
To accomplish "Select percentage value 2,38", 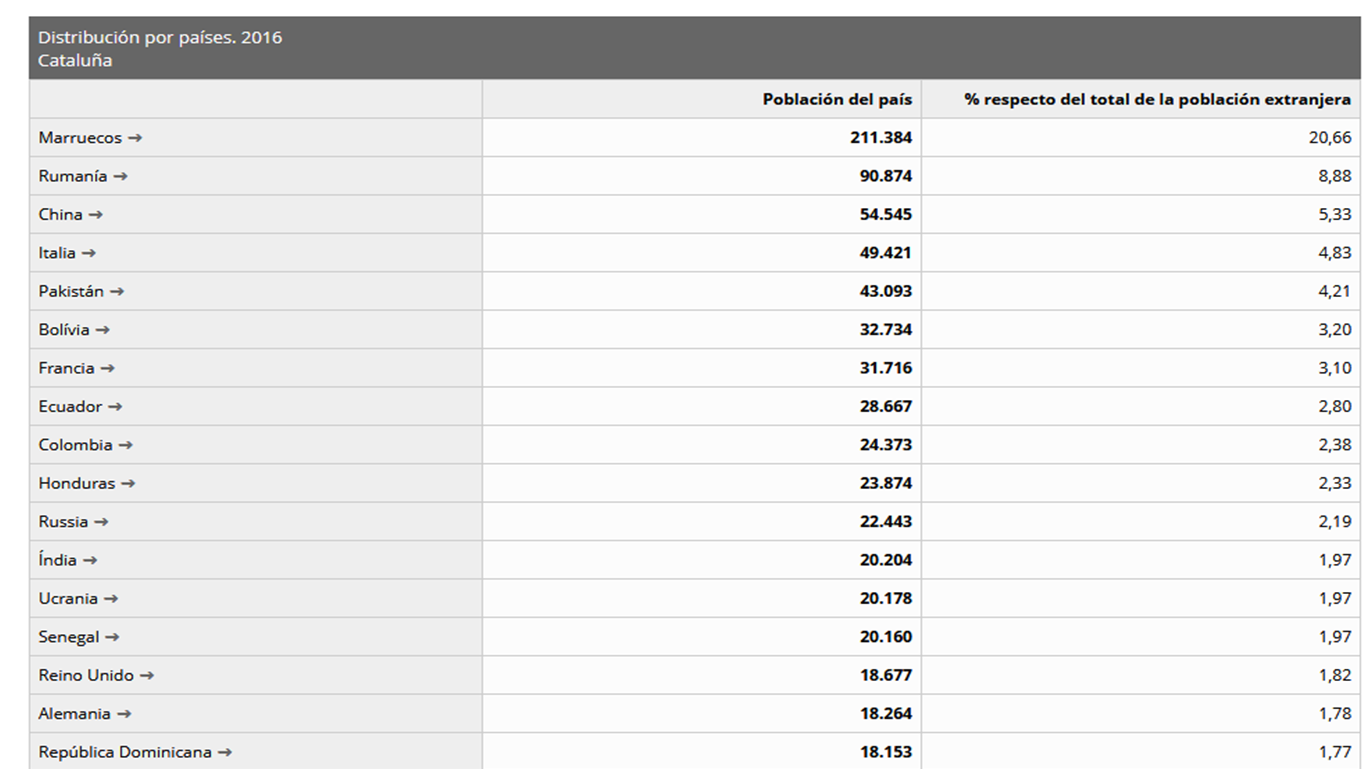I will coord(1334,445).
